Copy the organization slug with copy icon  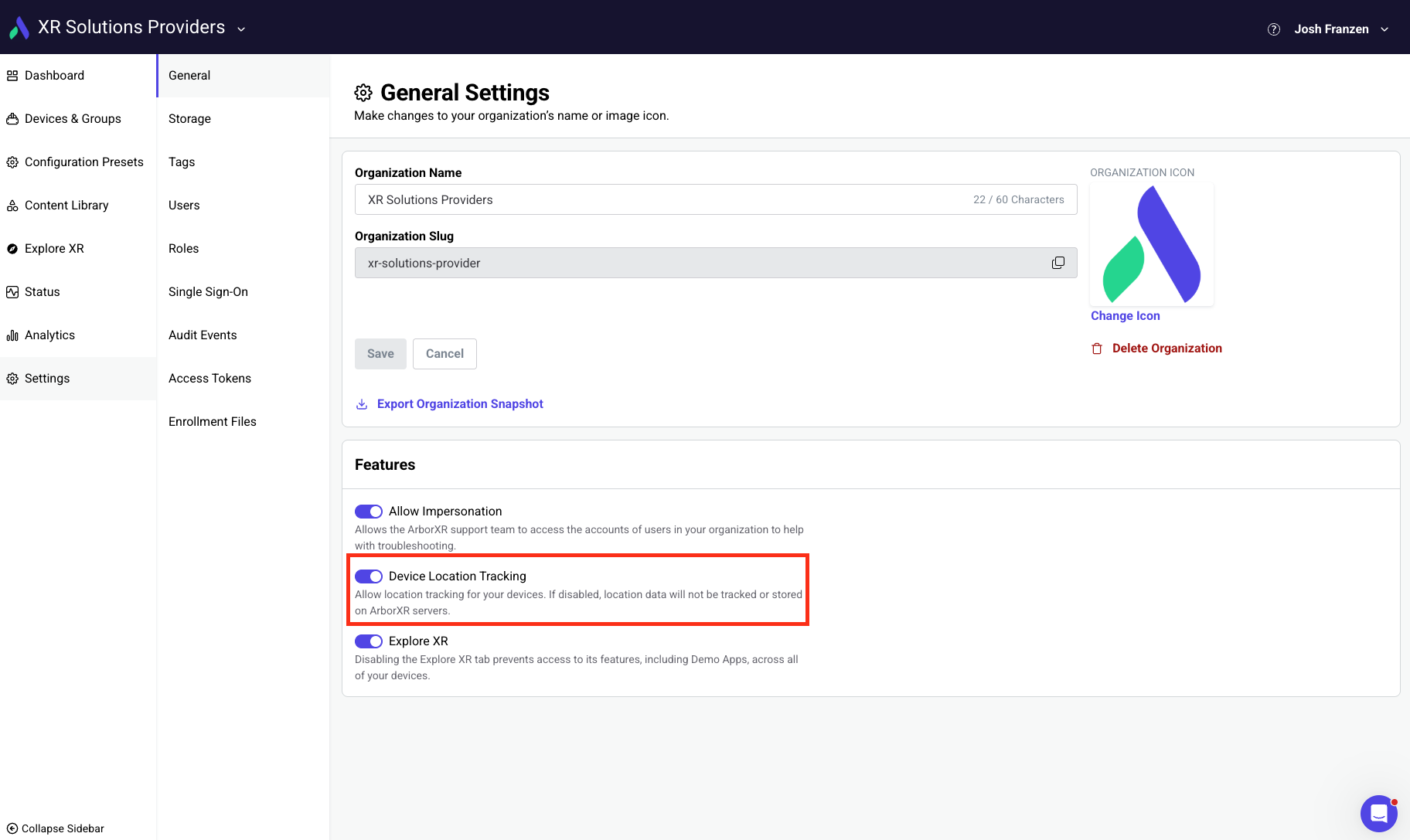pos(1058,263)
